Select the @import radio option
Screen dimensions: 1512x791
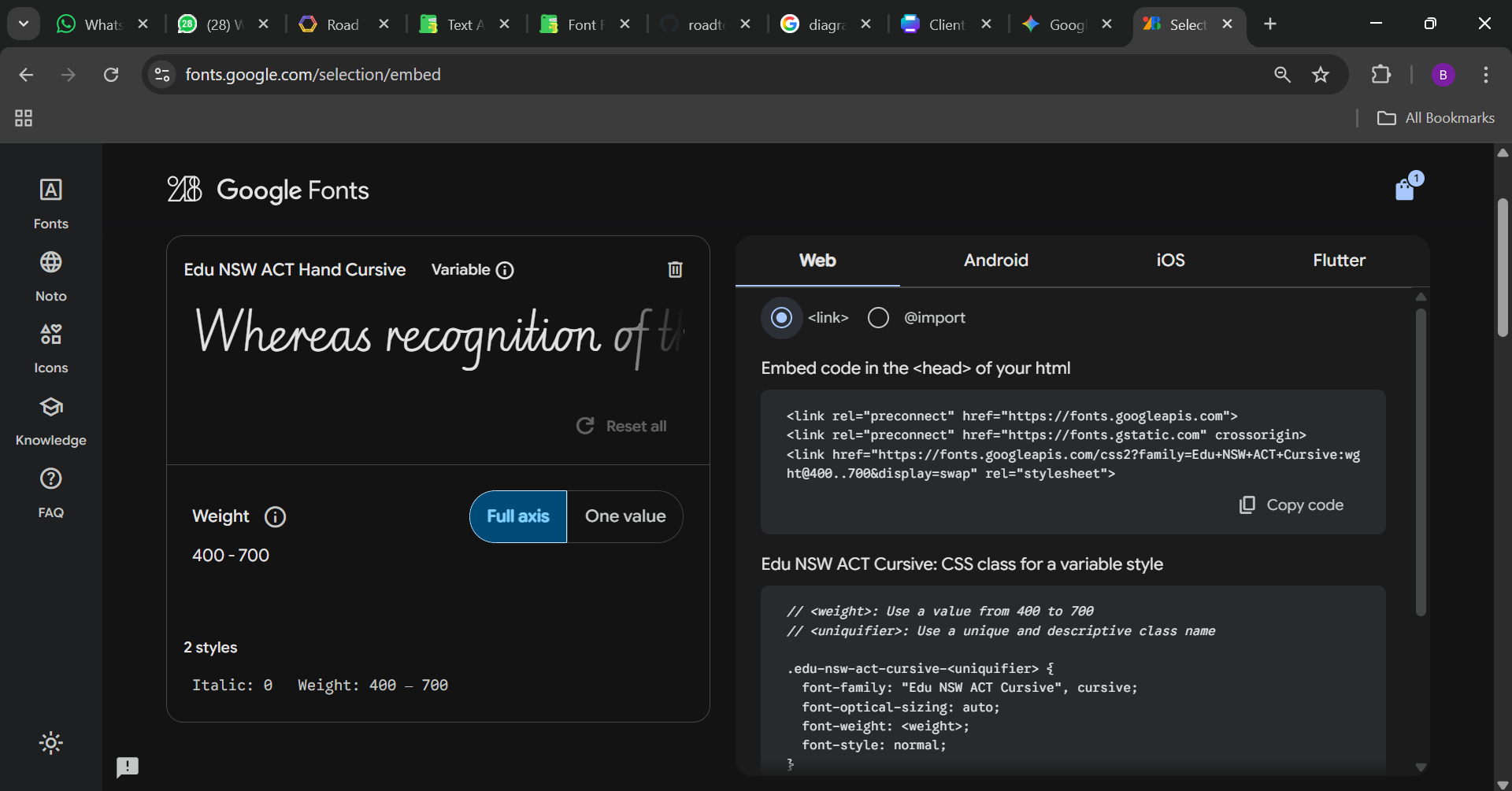pos(878,318)
